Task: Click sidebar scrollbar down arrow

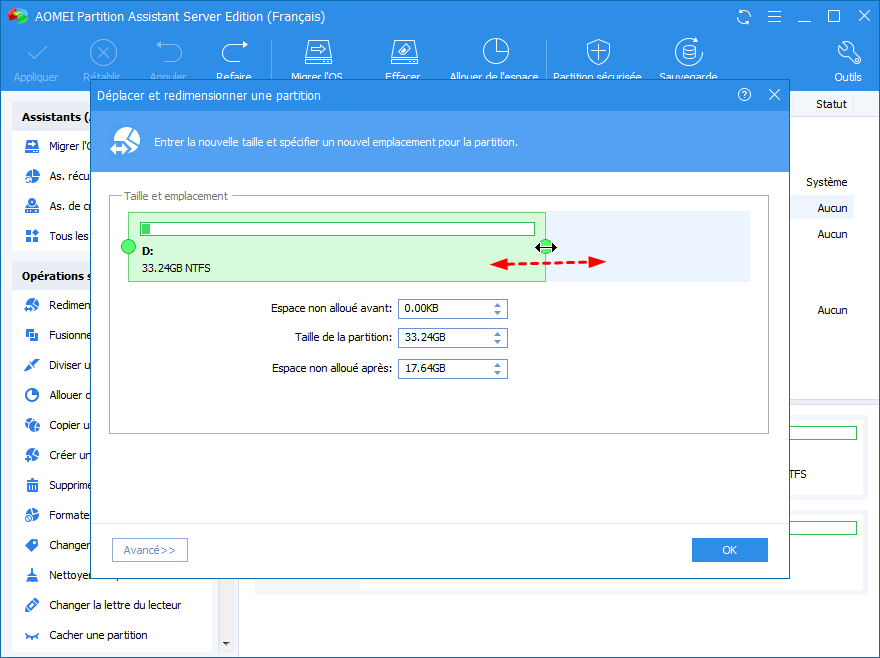Action: pyautogui.click(x=227, y=644)
